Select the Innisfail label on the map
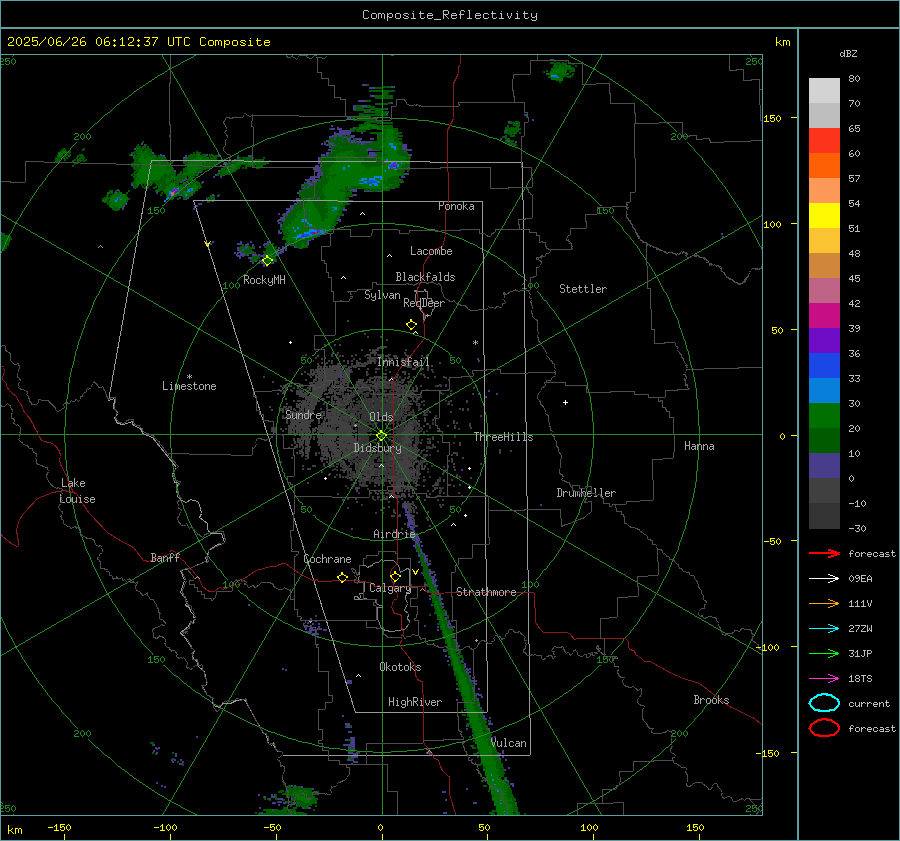The width and height of the screenshot is (900, 841). click(x=404, y=362)
